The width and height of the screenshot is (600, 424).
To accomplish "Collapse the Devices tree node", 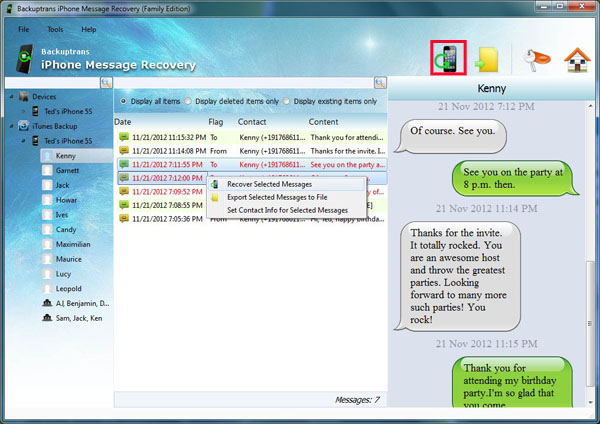I will tap(11, 97).
